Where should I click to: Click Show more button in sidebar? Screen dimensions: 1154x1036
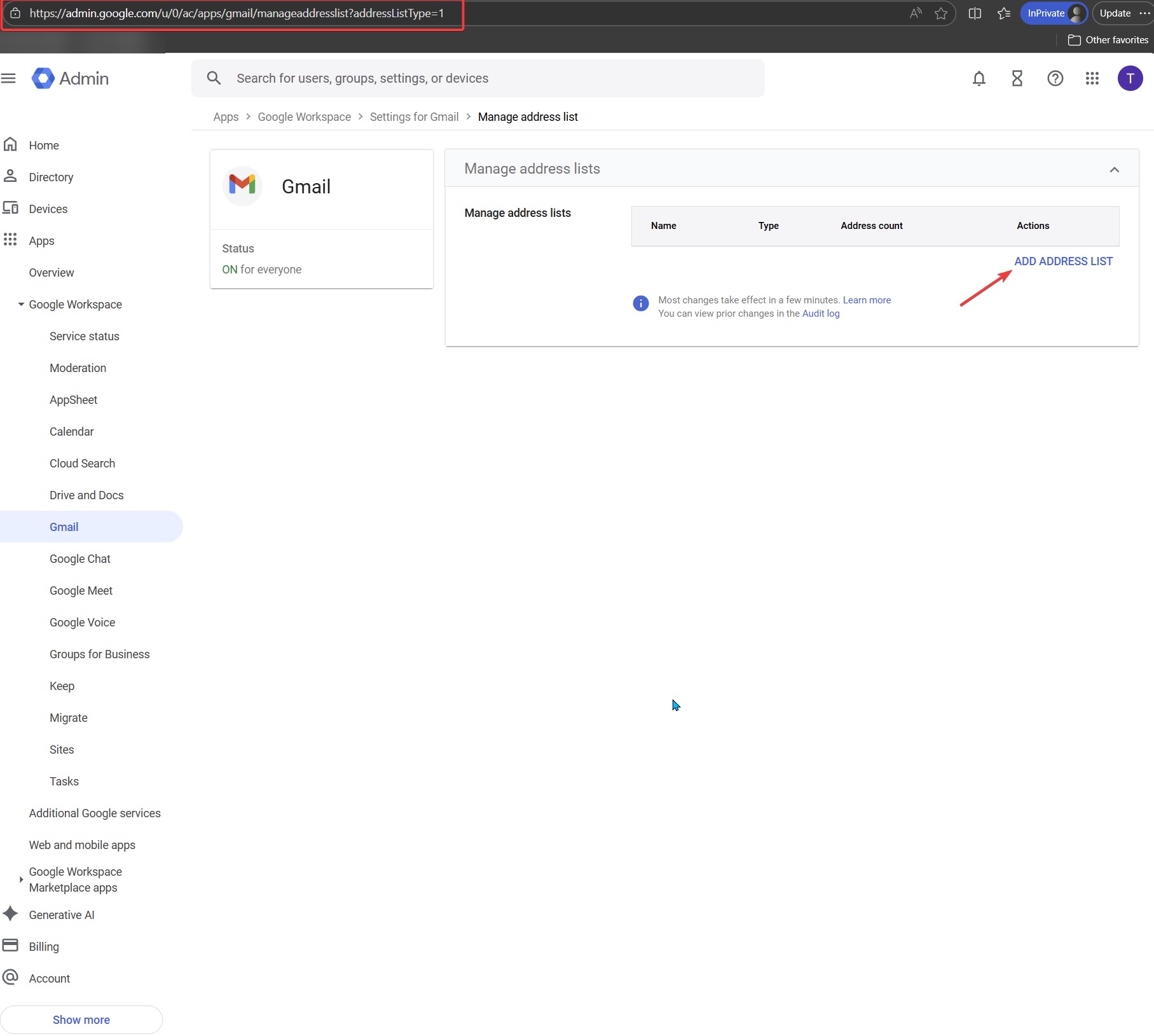[81, 1019]
